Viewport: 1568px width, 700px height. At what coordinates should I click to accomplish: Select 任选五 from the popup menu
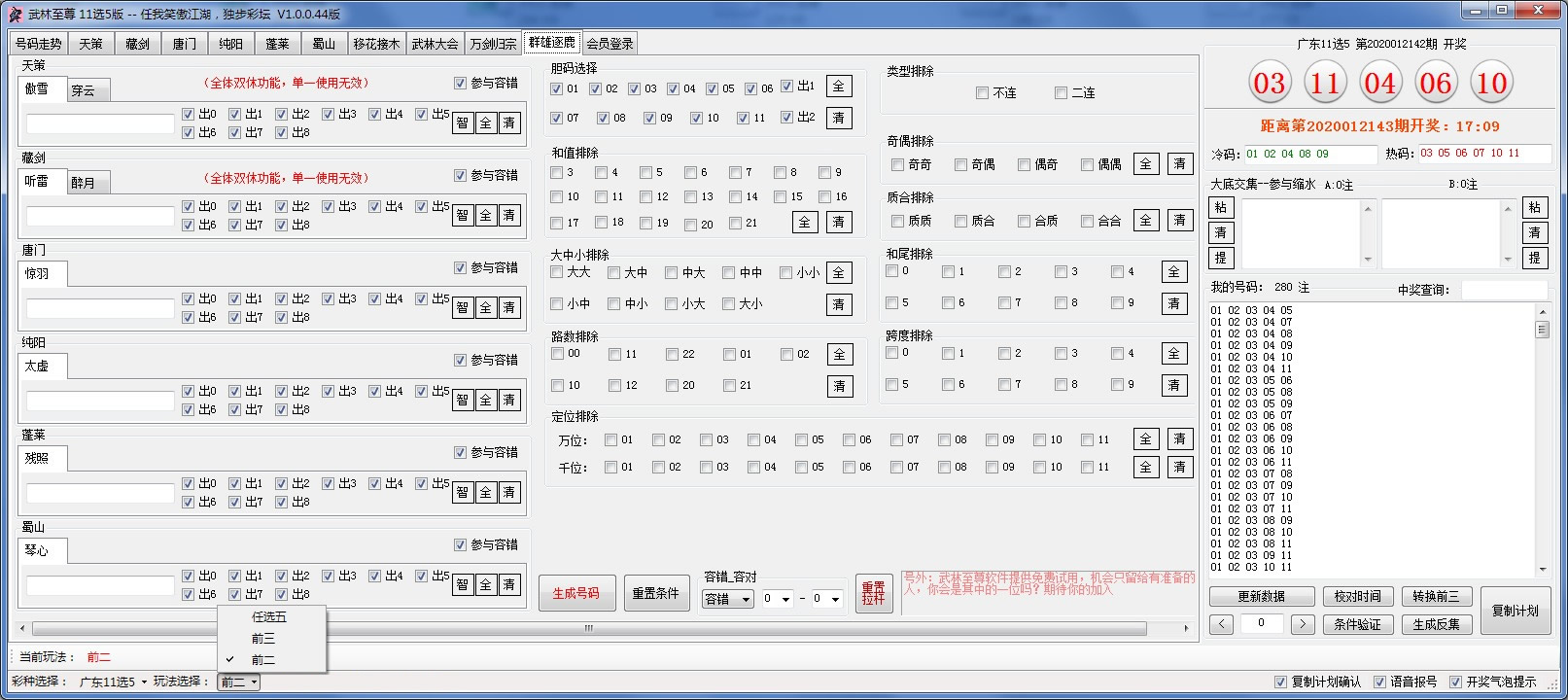pos(269,617)
